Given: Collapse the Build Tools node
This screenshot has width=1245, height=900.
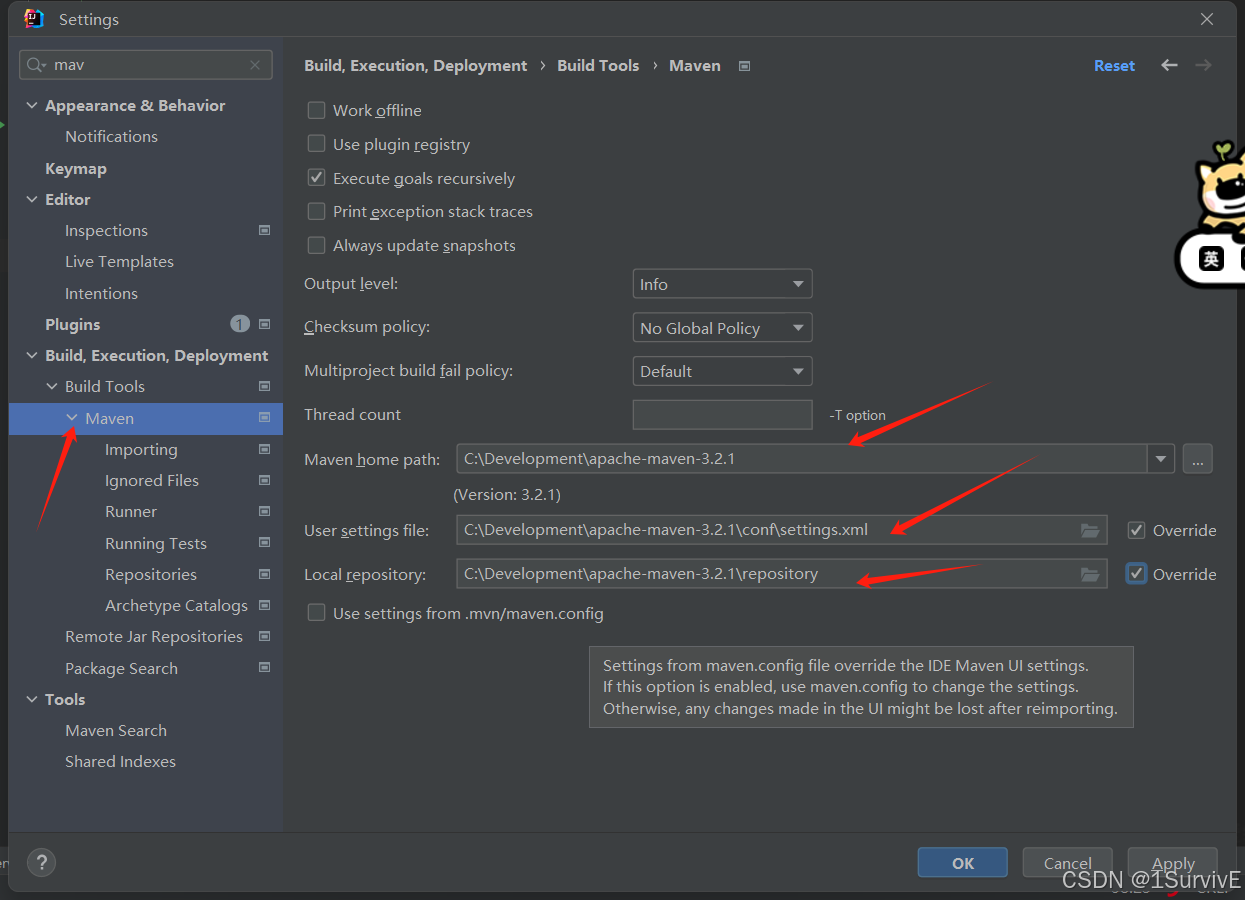Looking at the screenshot, I should (52, 386).
